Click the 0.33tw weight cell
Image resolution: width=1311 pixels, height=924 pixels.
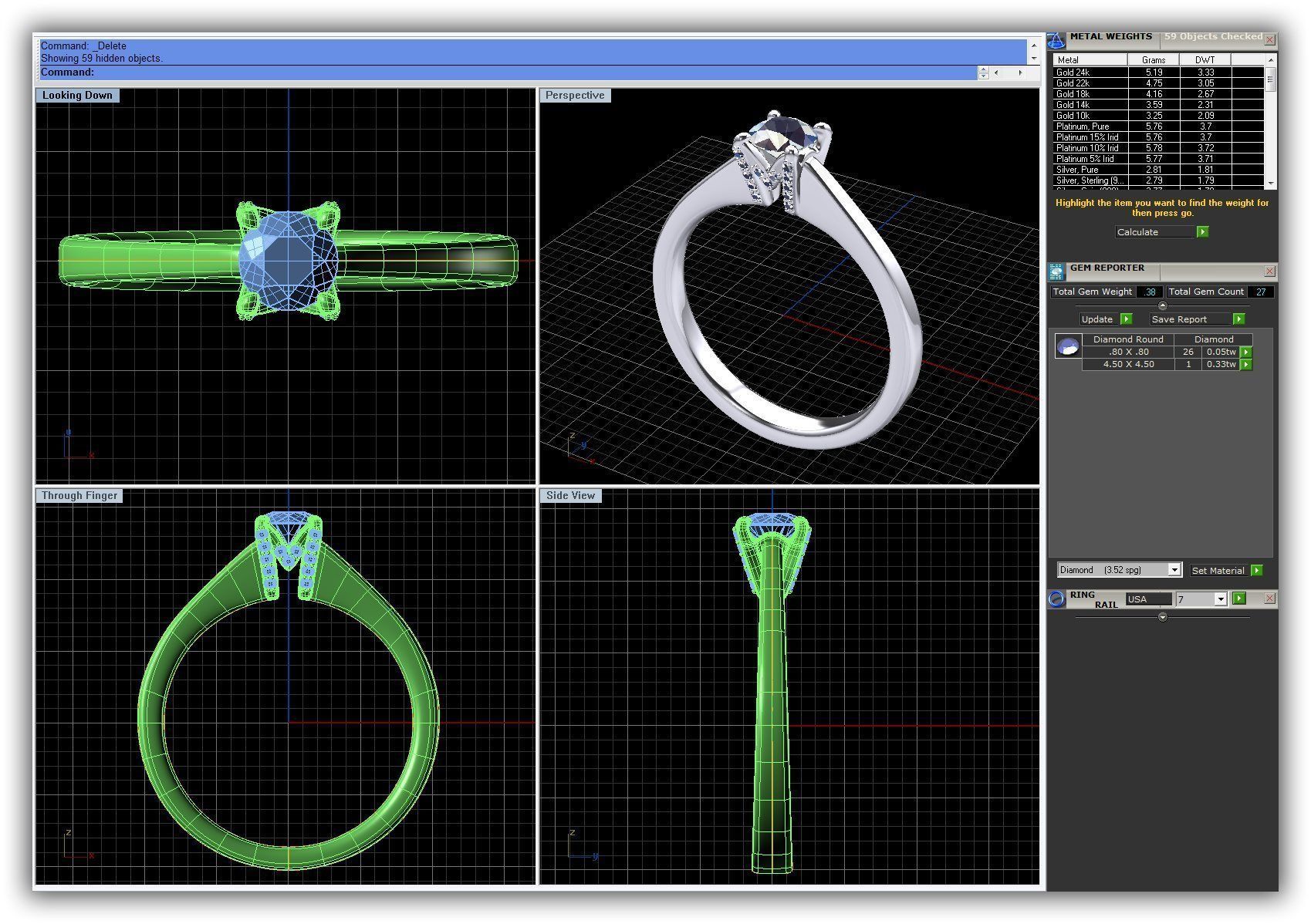1221,365
